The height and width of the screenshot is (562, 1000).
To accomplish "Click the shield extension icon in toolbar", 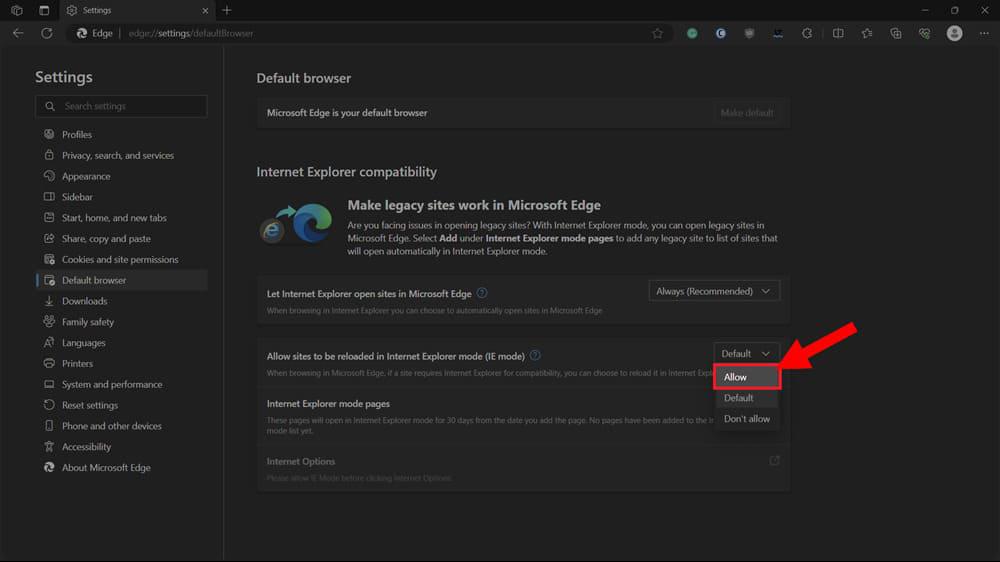I will click(x=749, y=33).
